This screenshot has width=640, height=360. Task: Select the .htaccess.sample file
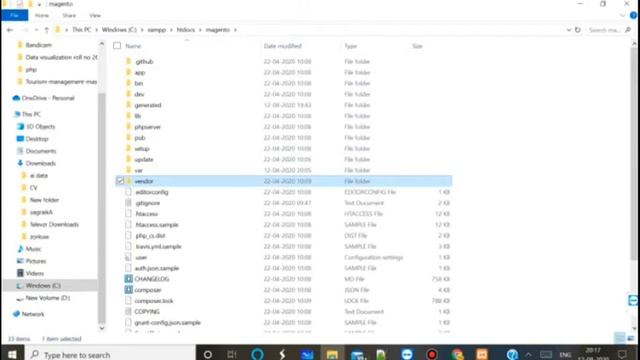pyautogui.click(x=157, y=225)
